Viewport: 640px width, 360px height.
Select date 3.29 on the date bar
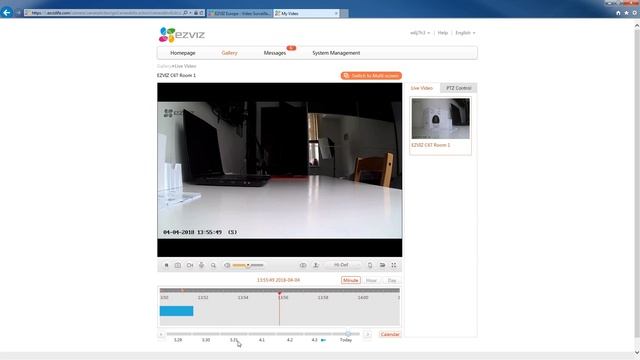pyautogui.click(x=178, y=340)
